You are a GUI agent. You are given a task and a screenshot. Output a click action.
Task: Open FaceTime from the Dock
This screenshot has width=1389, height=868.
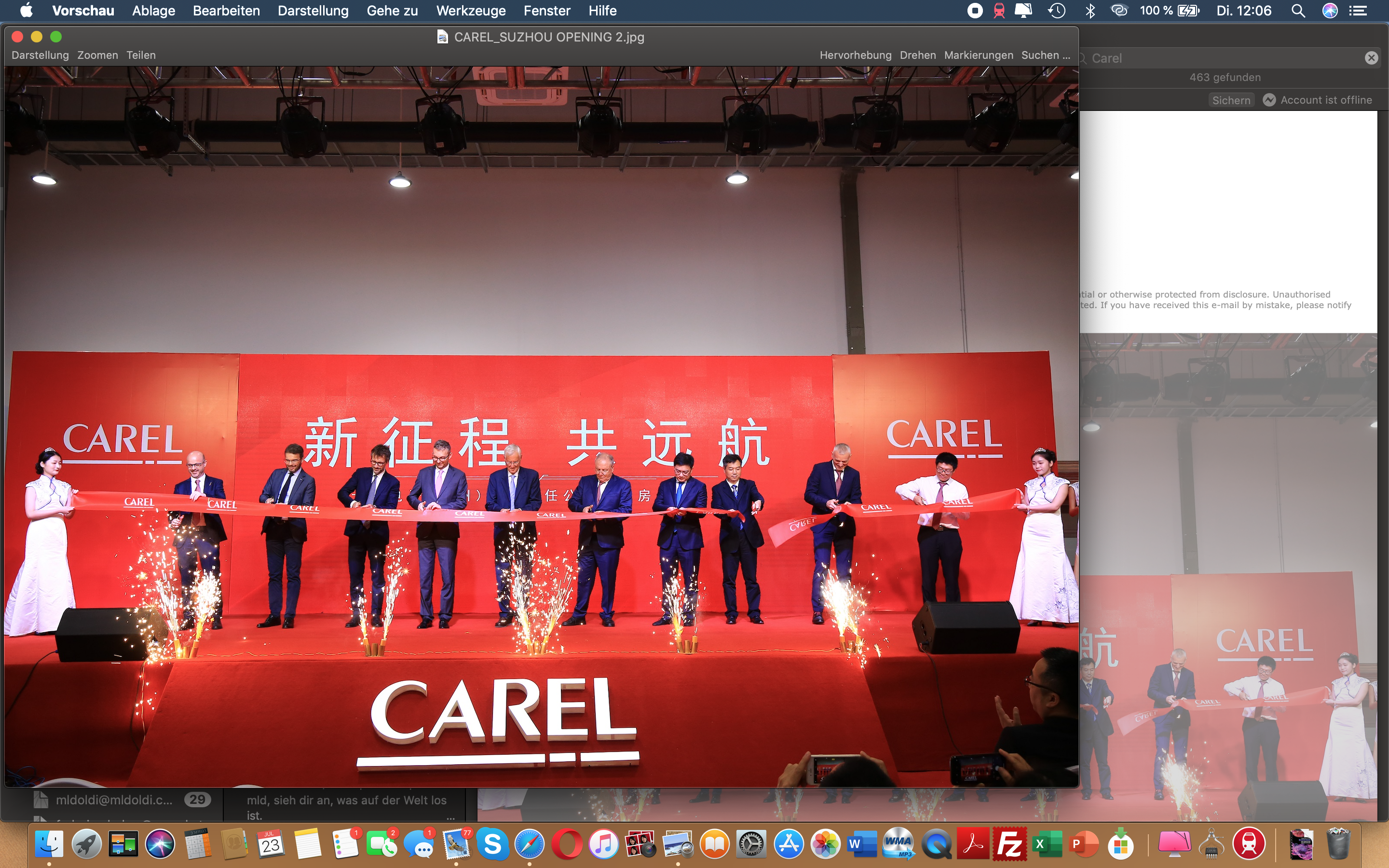click(x=381, y=844)
